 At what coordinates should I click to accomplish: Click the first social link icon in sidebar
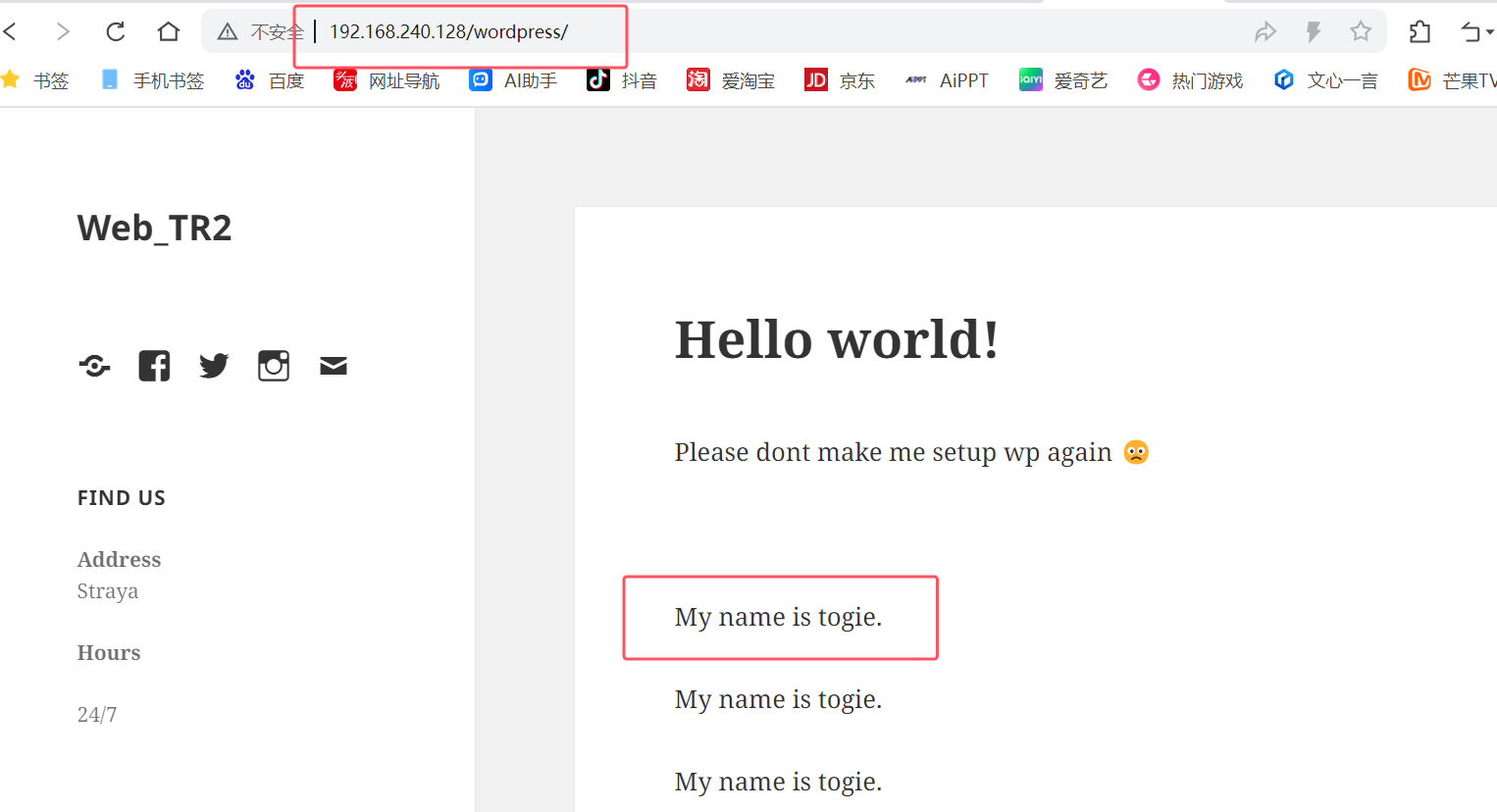(x=94, y=366)
